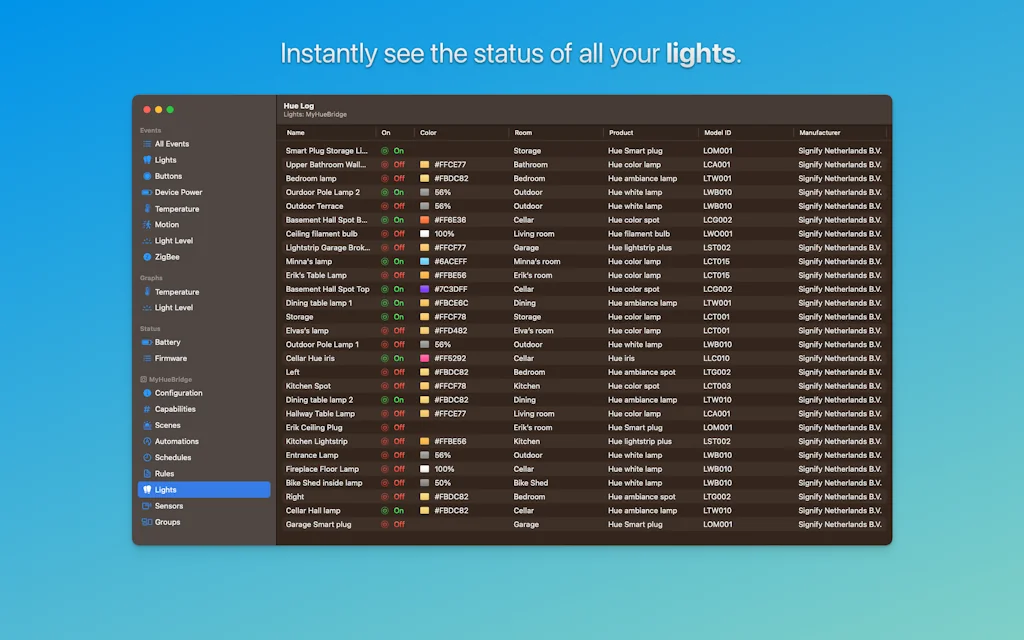This screenshot has height=640, width=1024.
Task: Collapse the Graphs section header
Action: [150, 276]
